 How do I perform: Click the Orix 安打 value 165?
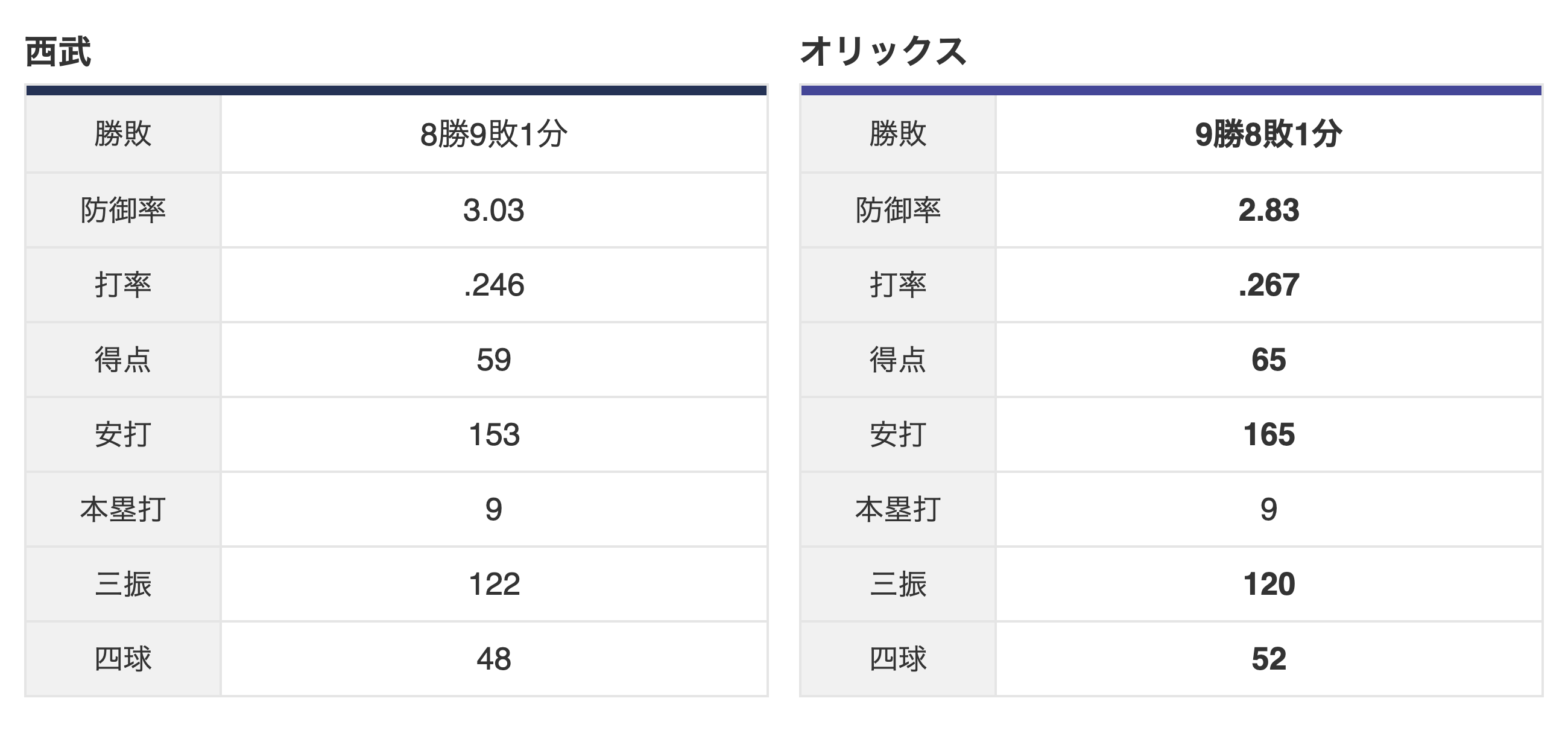click(1268, 434)
